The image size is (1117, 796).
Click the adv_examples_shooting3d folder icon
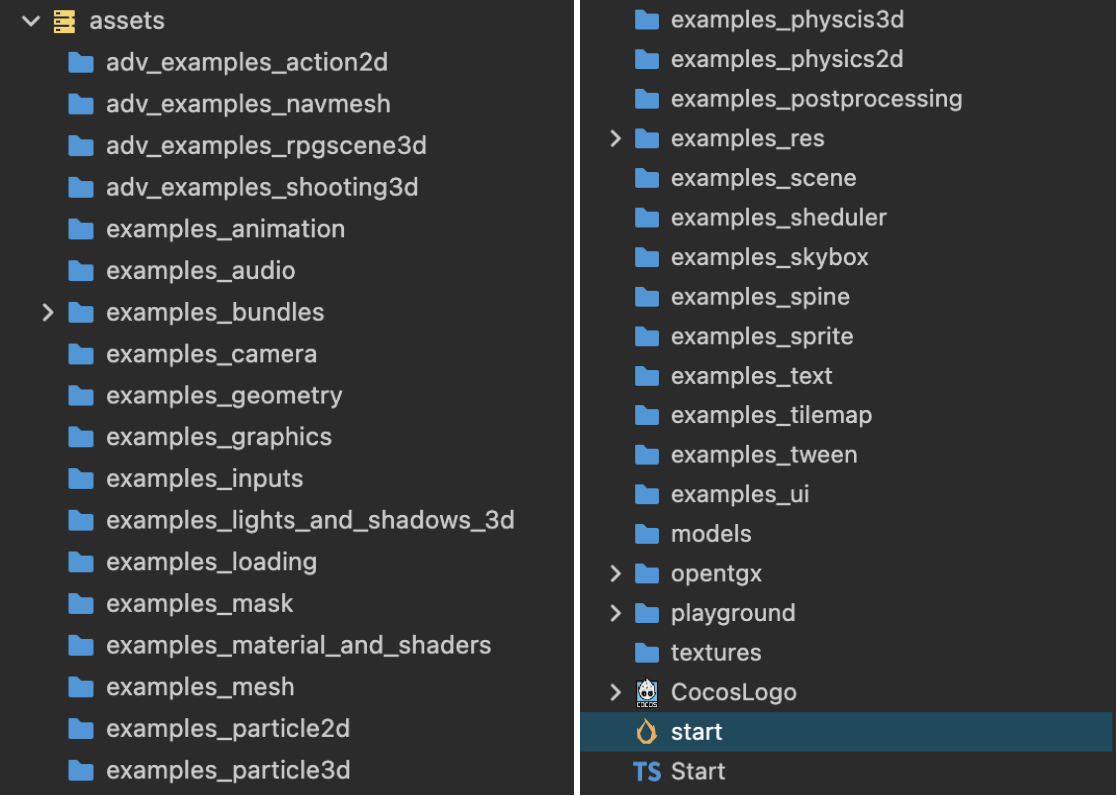click(x=81, y=187)
